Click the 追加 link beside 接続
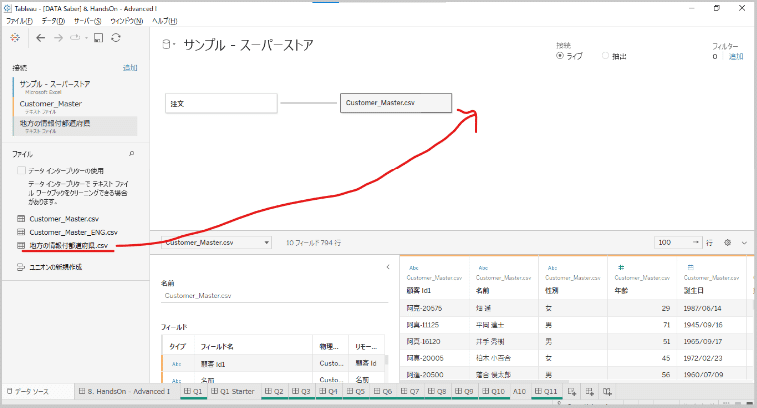 (x=130, y=68)
